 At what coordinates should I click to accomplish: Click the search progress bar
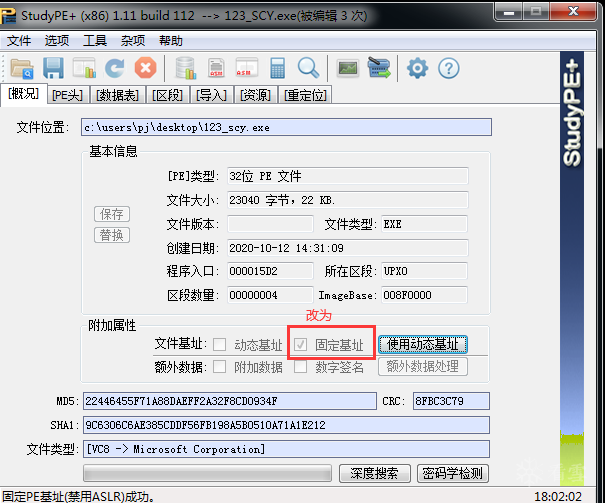coord(207,473)
